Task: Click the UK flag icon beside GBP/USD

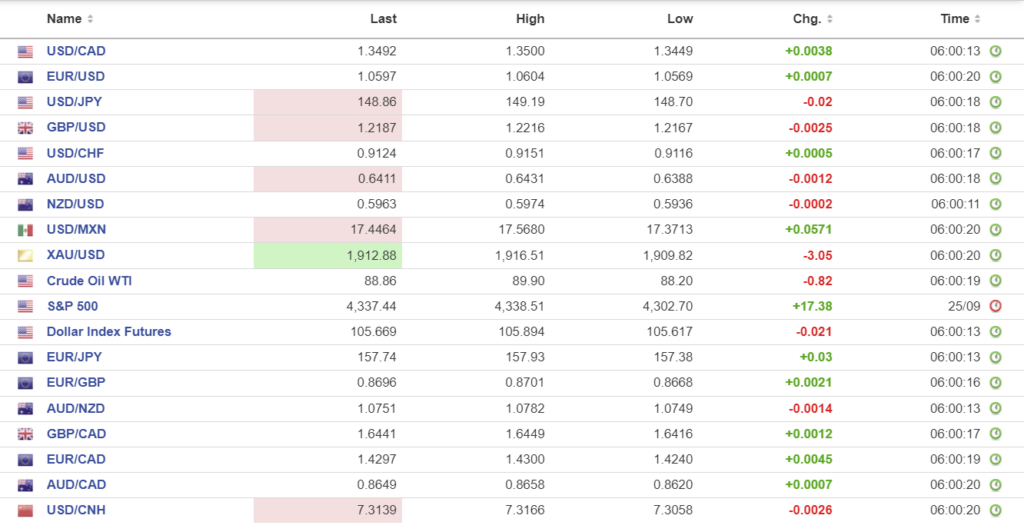Action: click(25, 128)
